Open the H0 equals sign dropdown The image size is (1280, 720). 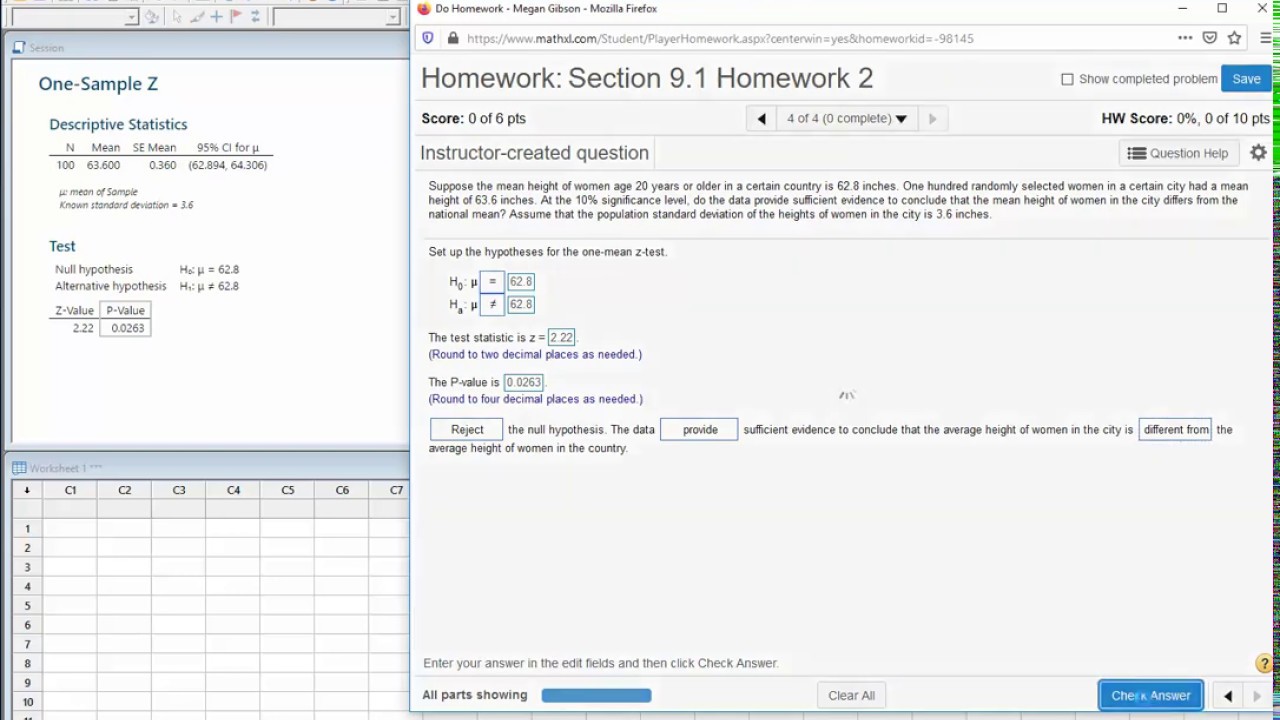[x=492, y=281]
